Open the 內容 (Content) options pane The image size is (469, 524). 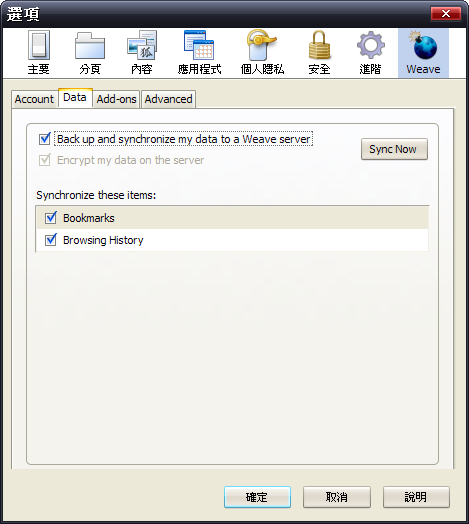pos(141,53)
